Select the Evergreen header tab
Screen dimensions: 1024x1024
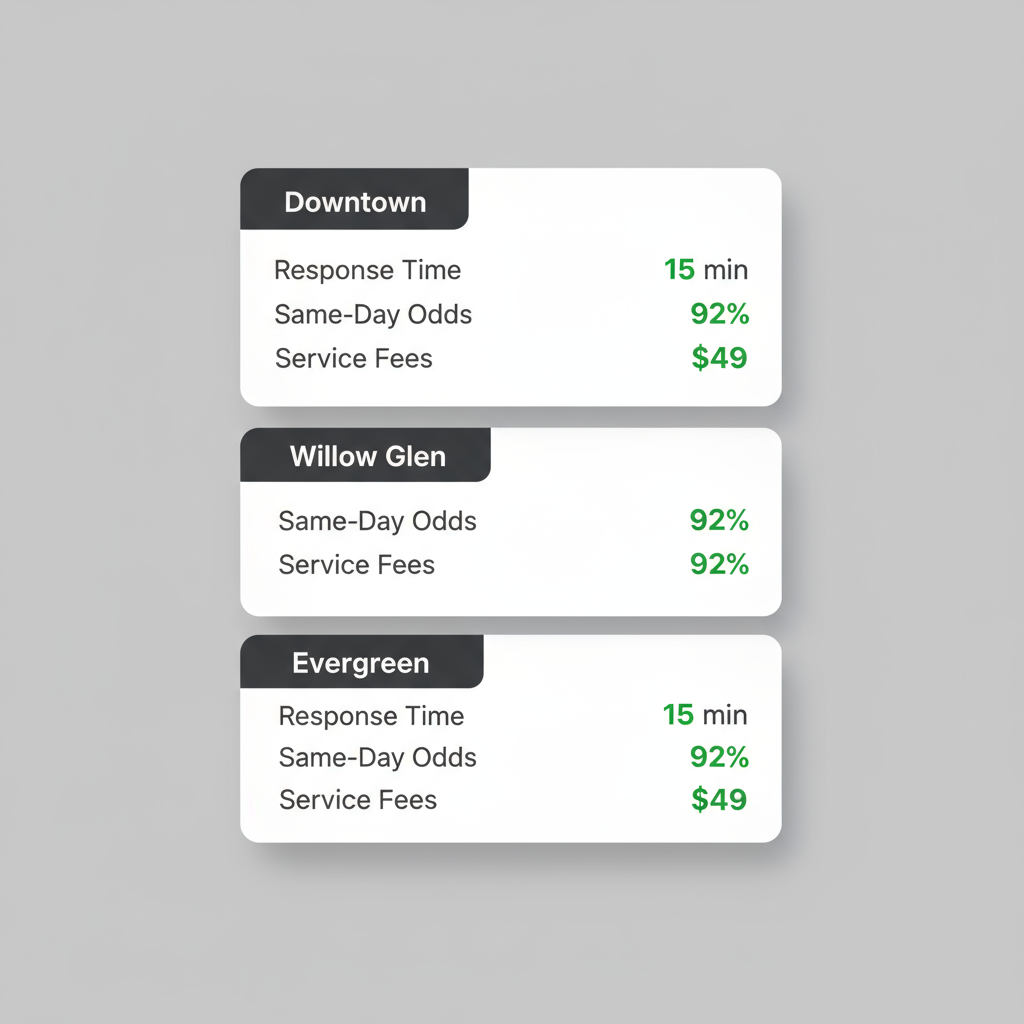(361, 663)
